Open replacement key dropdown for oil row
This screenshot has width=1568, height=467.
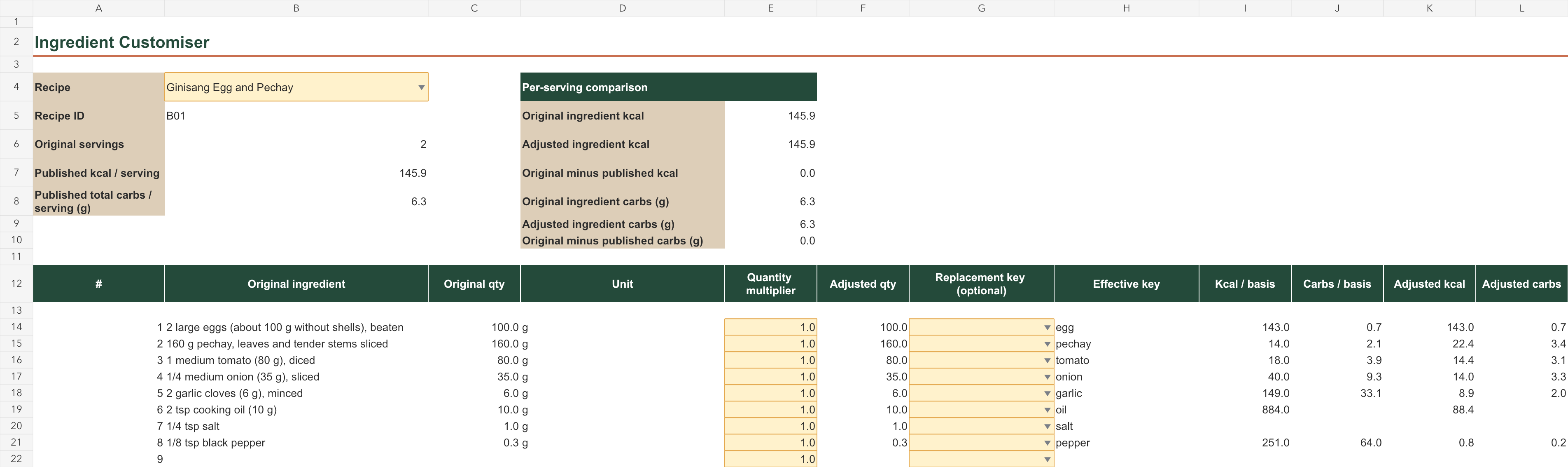point(1047,410)
